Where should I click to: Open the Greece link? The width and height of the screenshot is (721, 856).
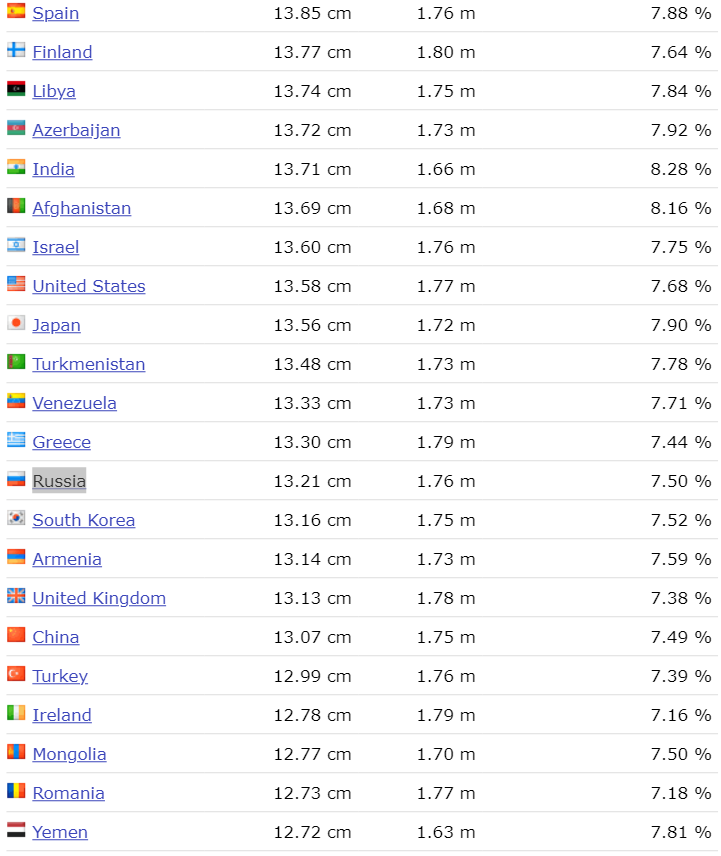(61, 442)
